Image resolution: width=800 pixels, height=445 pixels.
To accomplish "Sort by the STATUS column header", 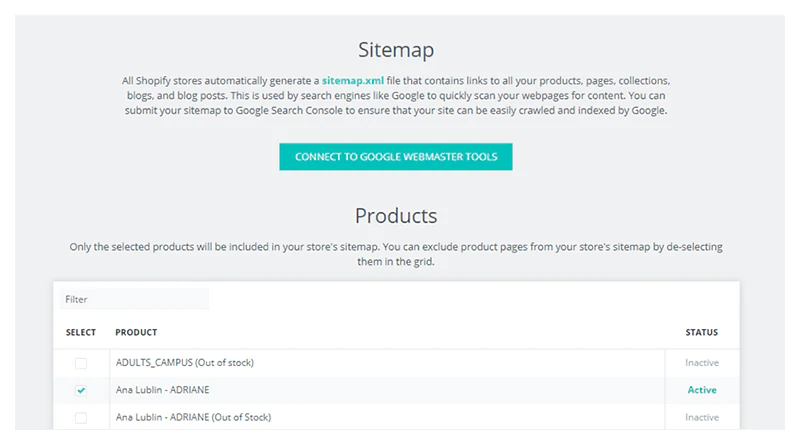I will pyautogui.click(x=702, y=332).
